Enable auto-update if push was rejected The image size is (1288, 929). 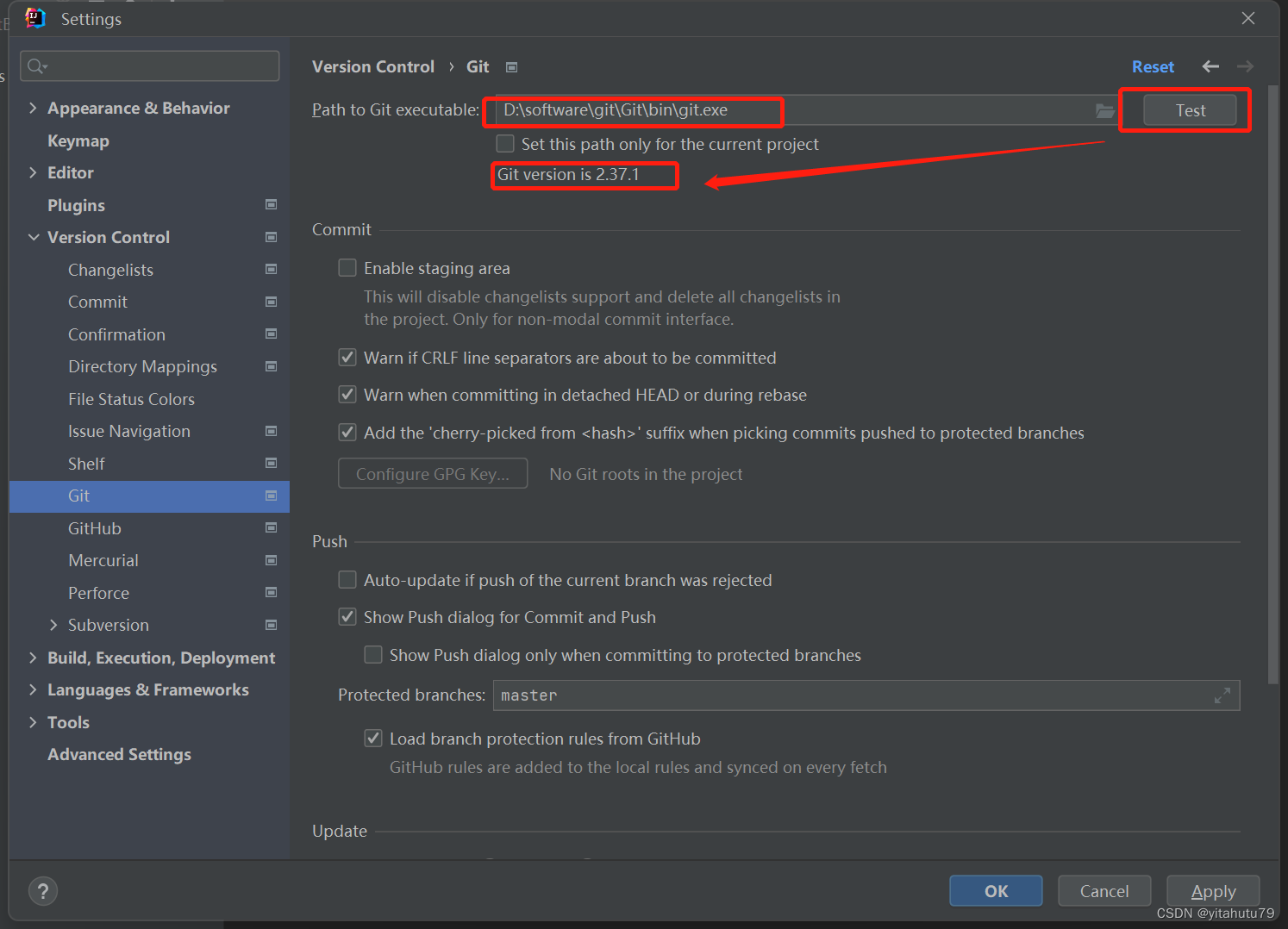pos(347,579)
